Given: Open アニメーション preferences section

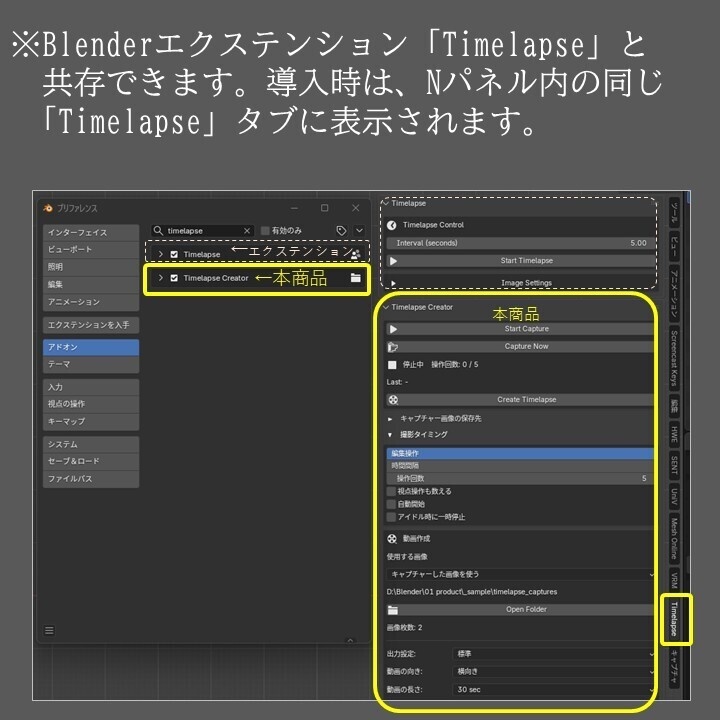Looking at the screenshot, I should (91, 302).
